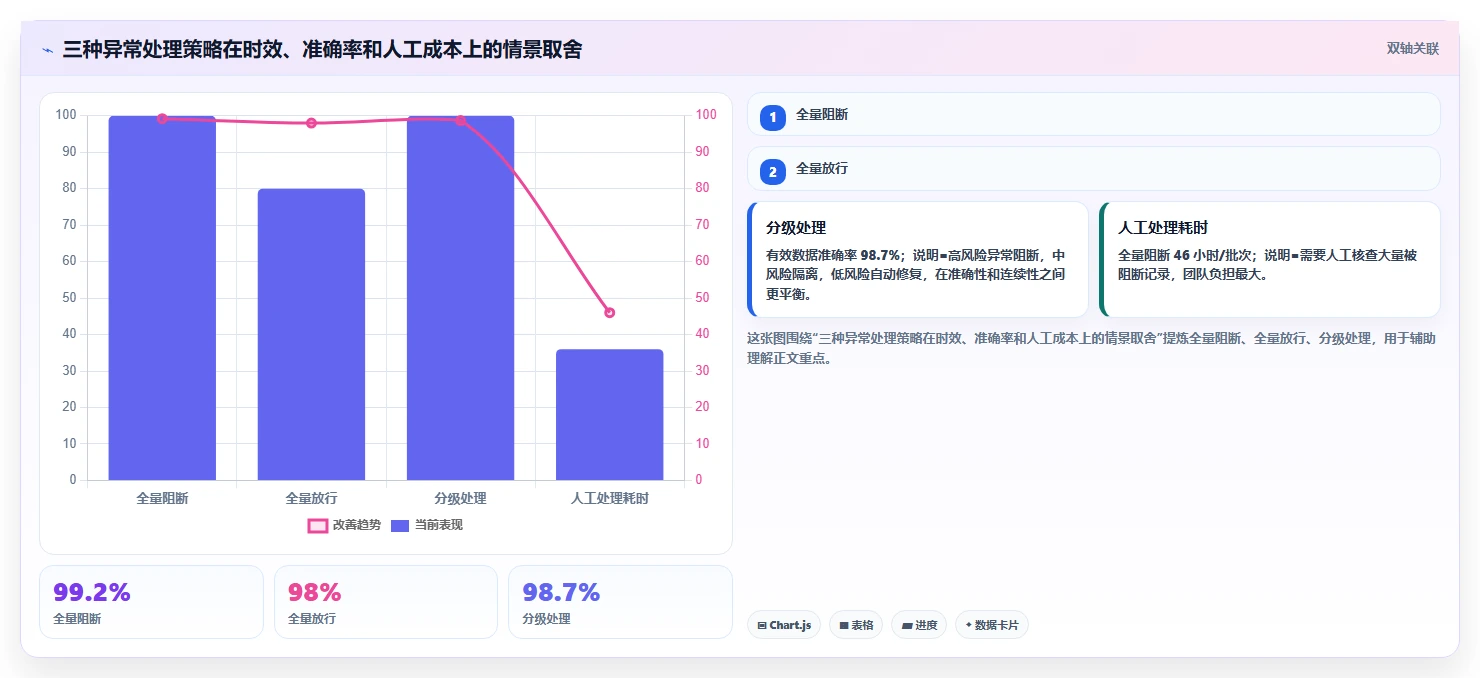Click the 全量放行 label under 98%
This screenshot has height=678, width=1480.
(312, 619)
